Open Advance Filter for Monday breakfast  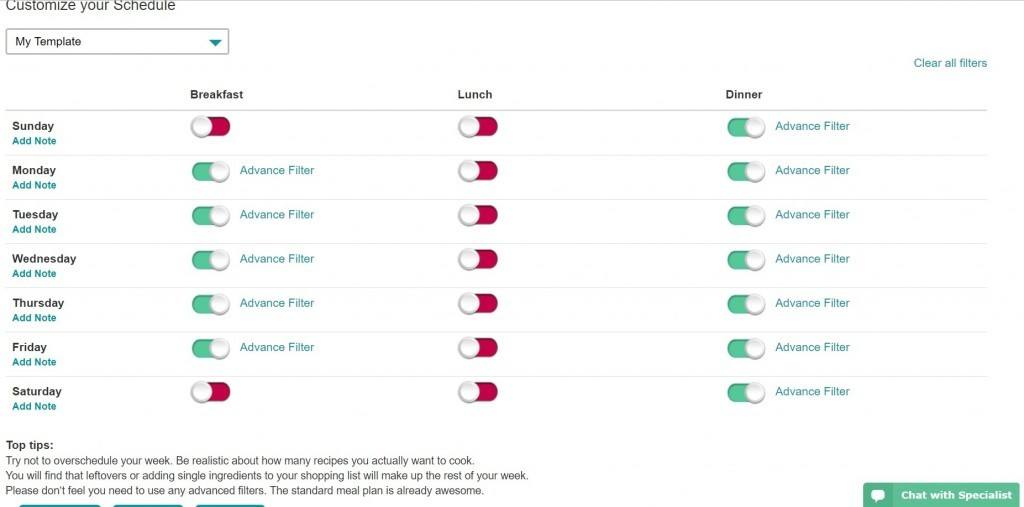click(x=277, y=171)
